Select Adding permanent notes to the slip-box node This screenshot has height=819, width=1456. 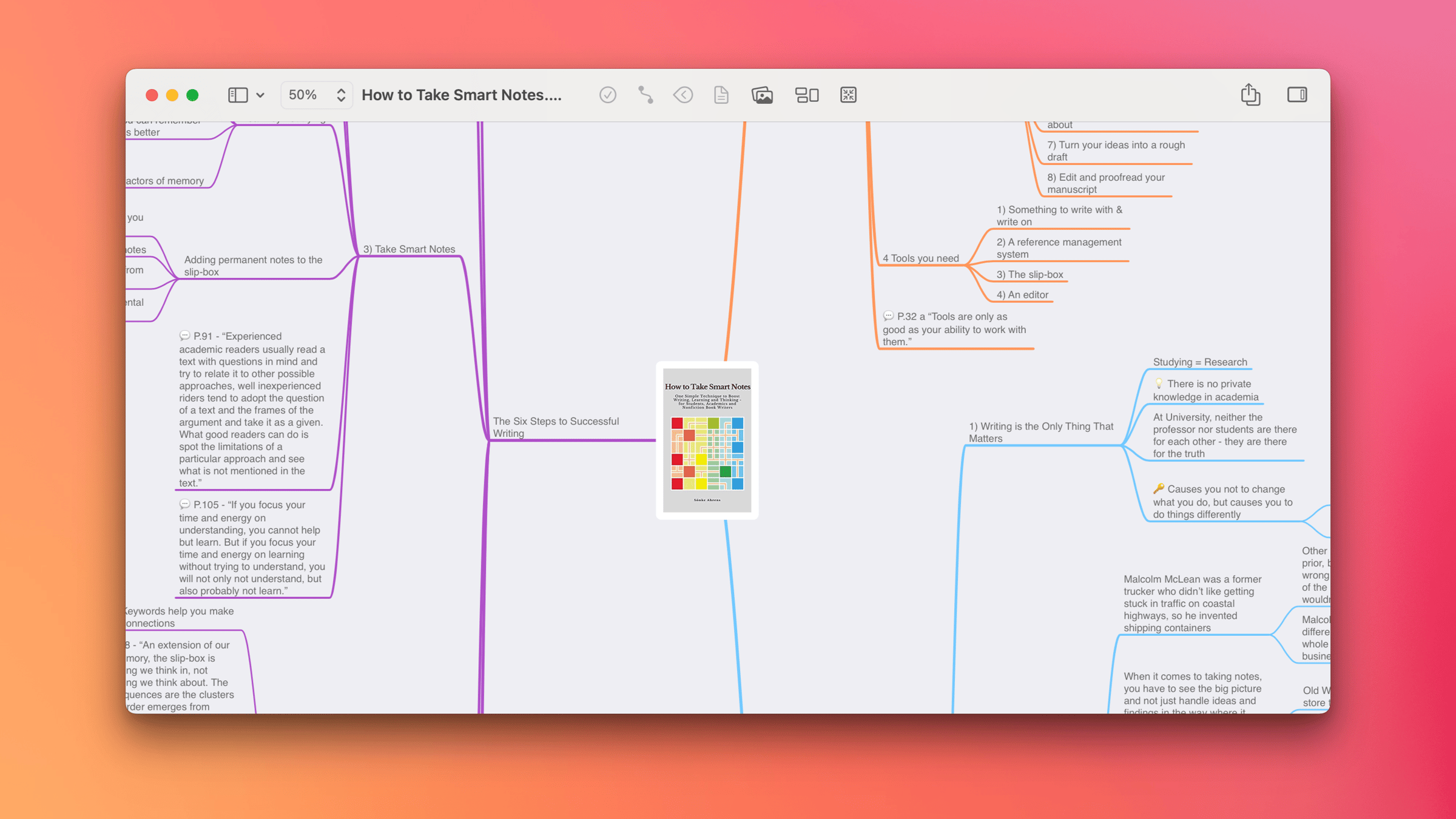tap(253, 266)
